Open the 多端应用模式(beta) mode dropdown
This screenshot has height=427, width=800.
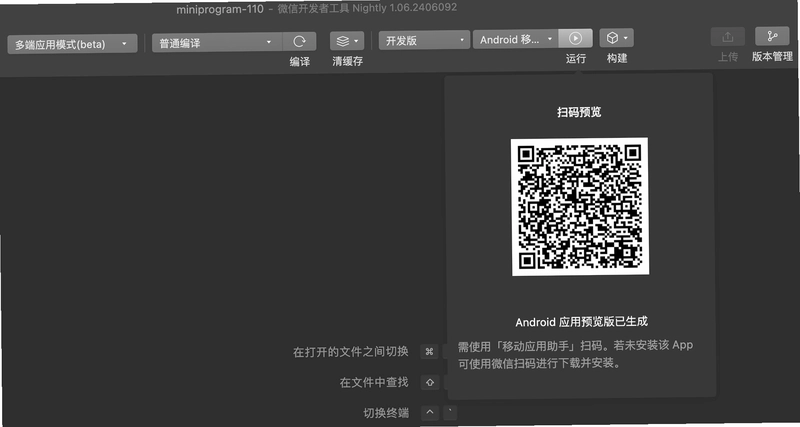coord(72,44)
